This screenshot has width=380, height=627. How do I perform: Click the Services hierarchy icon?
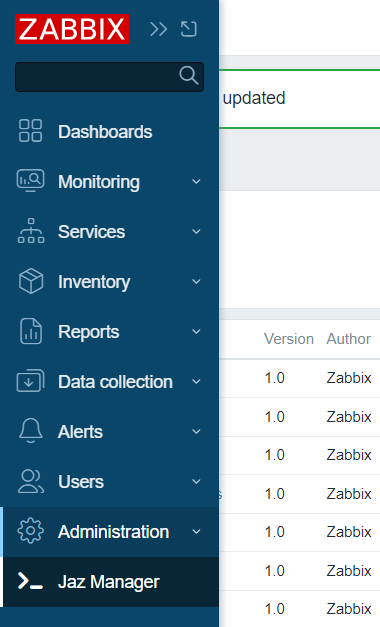[x=31, y=231]
